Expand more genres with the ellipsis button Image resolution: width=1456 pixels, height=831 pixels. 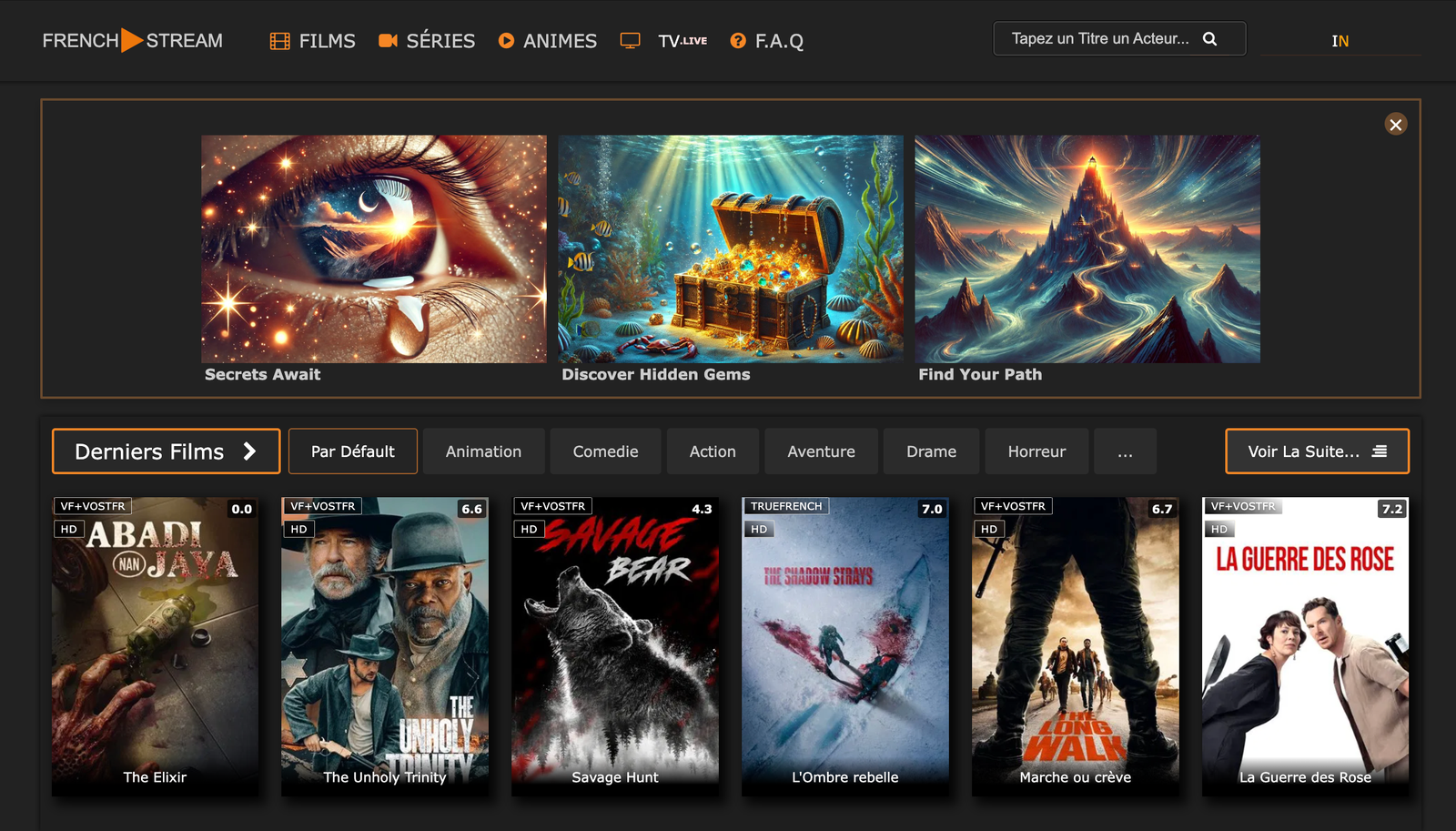[1125, 451]
